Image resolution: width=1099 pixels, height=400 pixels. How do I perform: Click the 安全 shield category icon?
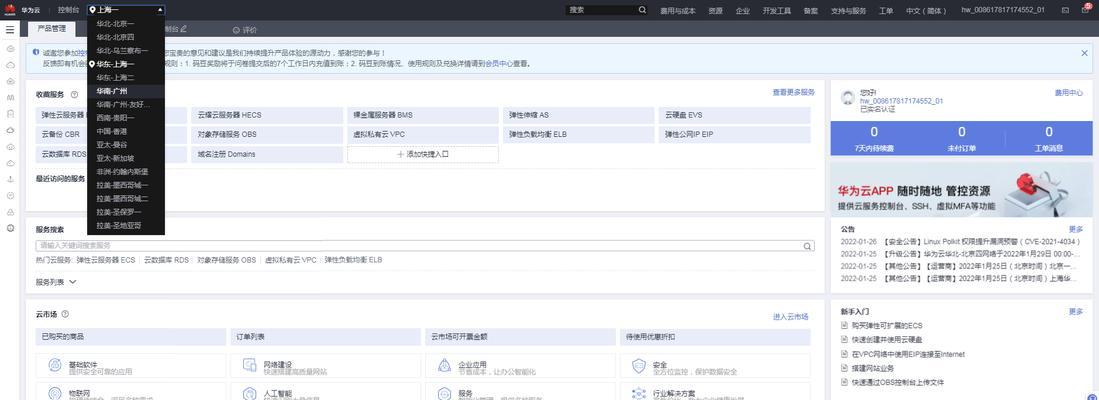coord(639,365)
